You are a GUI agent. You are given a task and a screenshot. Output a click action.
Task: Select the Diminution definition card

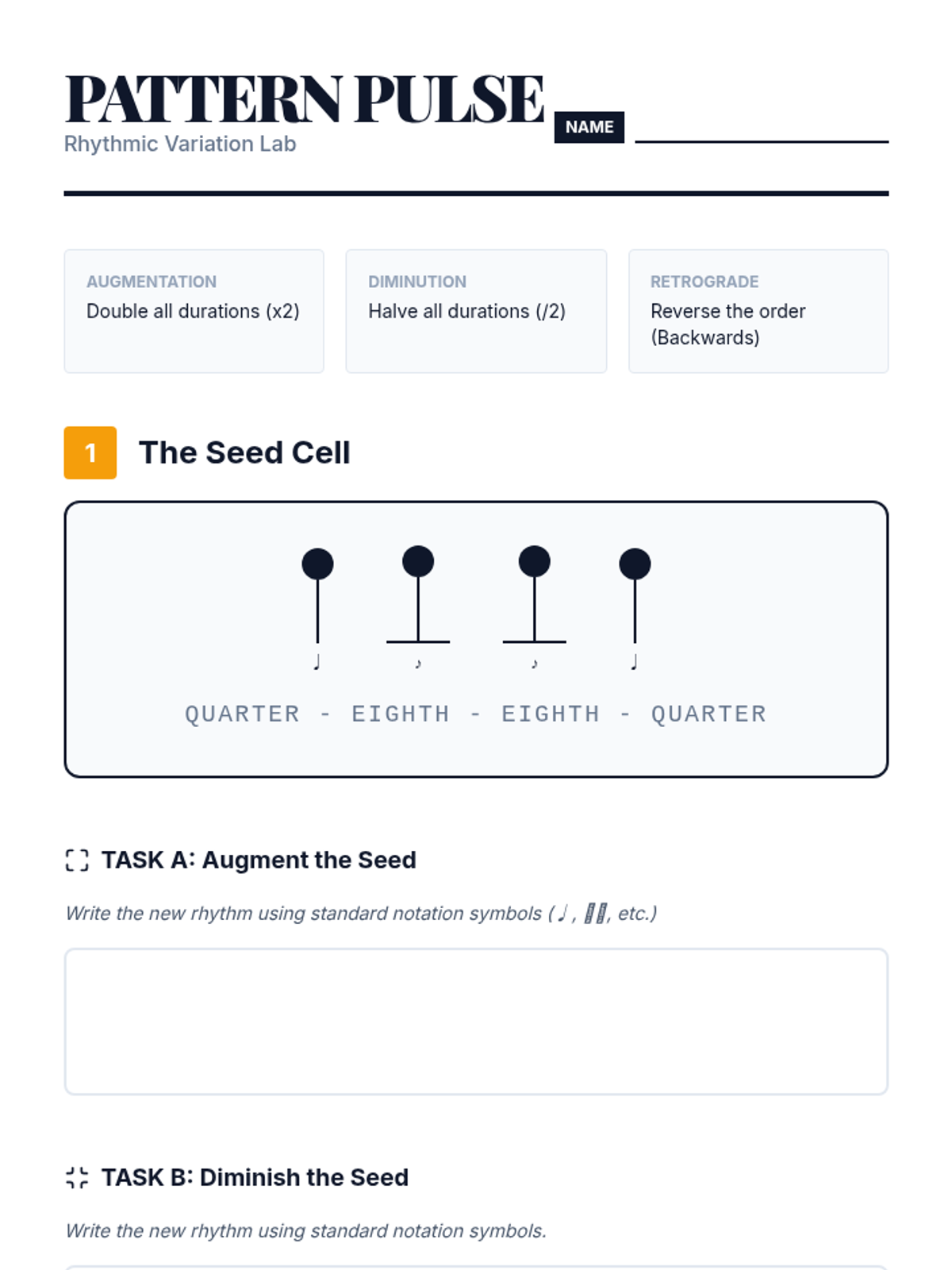click(476, 311)
